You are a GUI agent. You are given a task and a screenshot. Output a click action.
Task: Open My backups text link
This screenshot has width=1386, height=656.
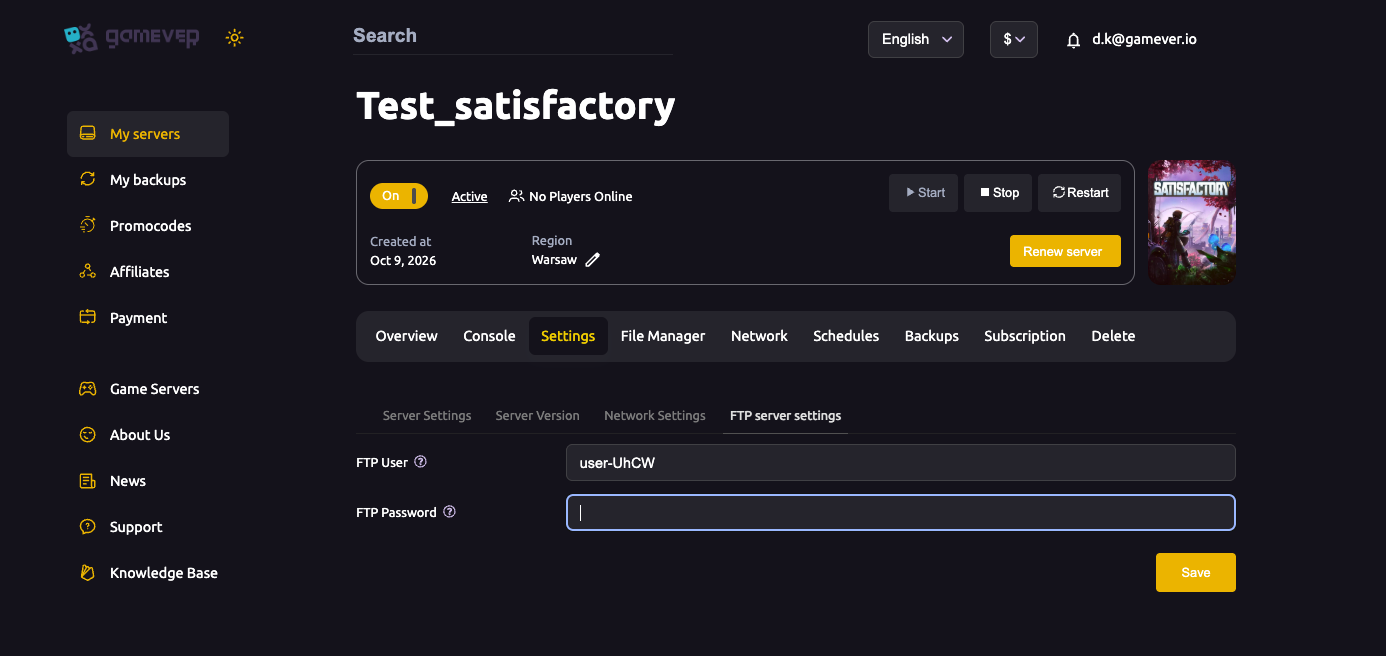[148, 180]
